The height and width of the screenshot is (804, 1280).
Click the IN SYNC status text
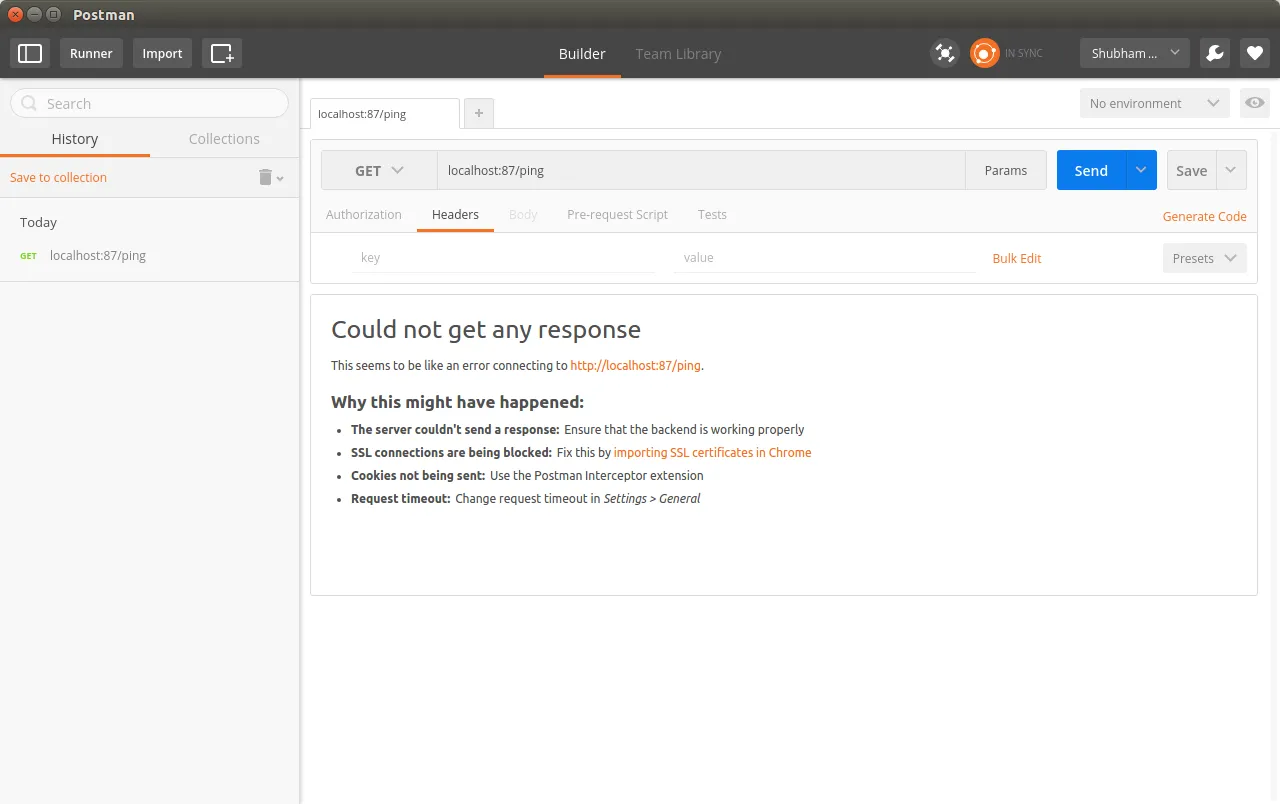tap(1024, 53)
